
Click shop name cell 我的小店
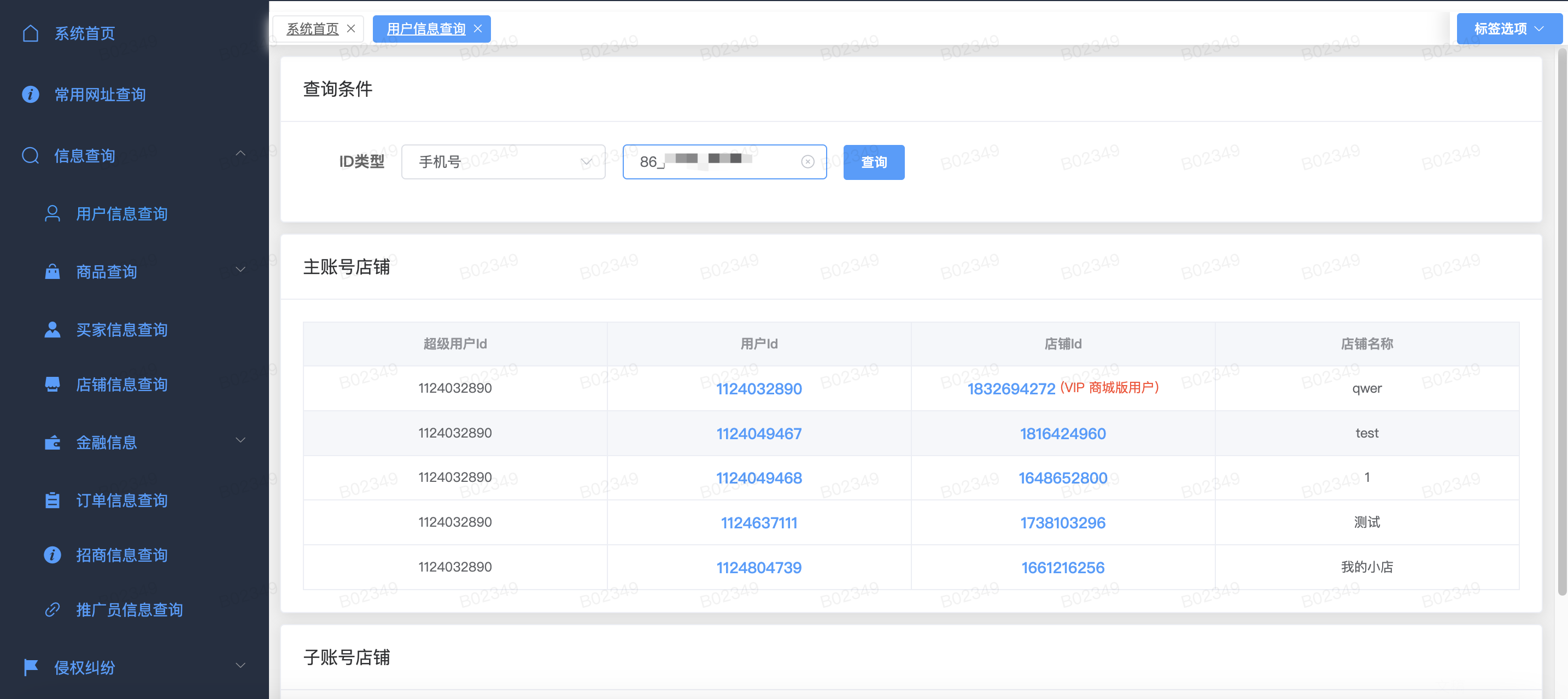[1366, 567]
